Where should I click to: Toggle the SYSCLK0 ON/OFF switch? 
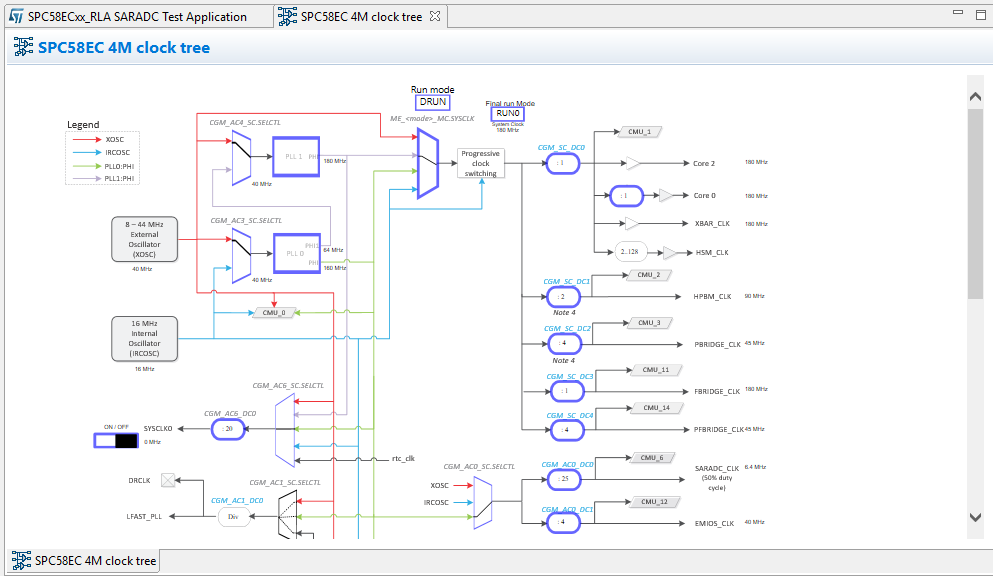coord(116,441)
